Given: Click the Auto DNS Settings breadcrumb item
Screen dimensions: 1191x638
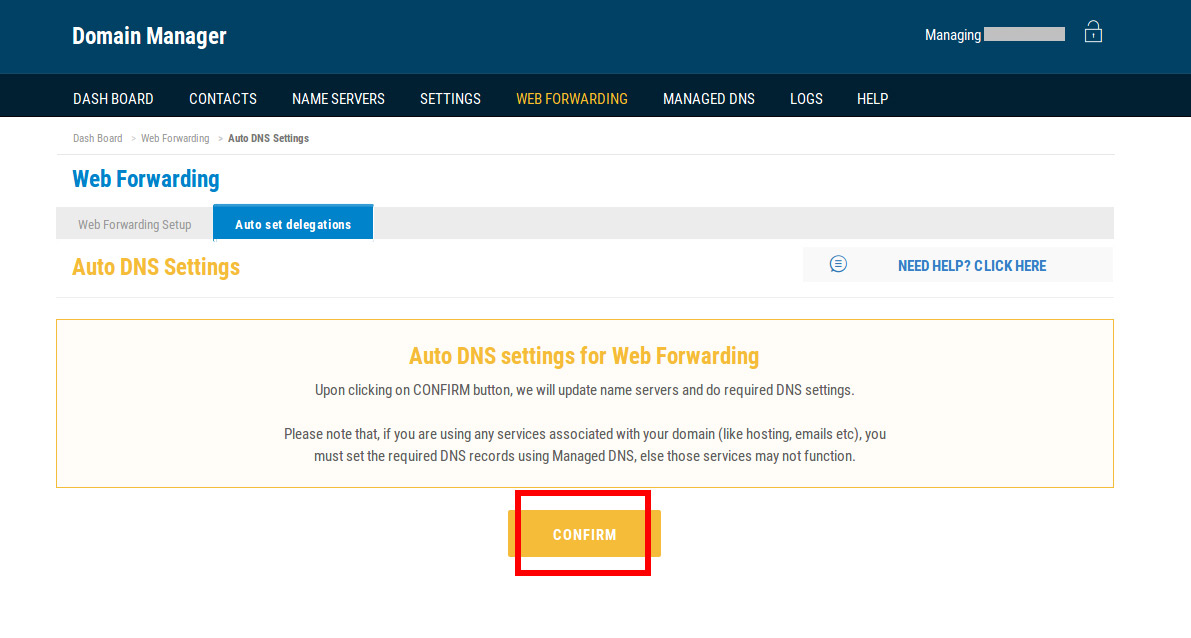Looking at the screenshot, I should pyautogui.click(x=268, y=138).
